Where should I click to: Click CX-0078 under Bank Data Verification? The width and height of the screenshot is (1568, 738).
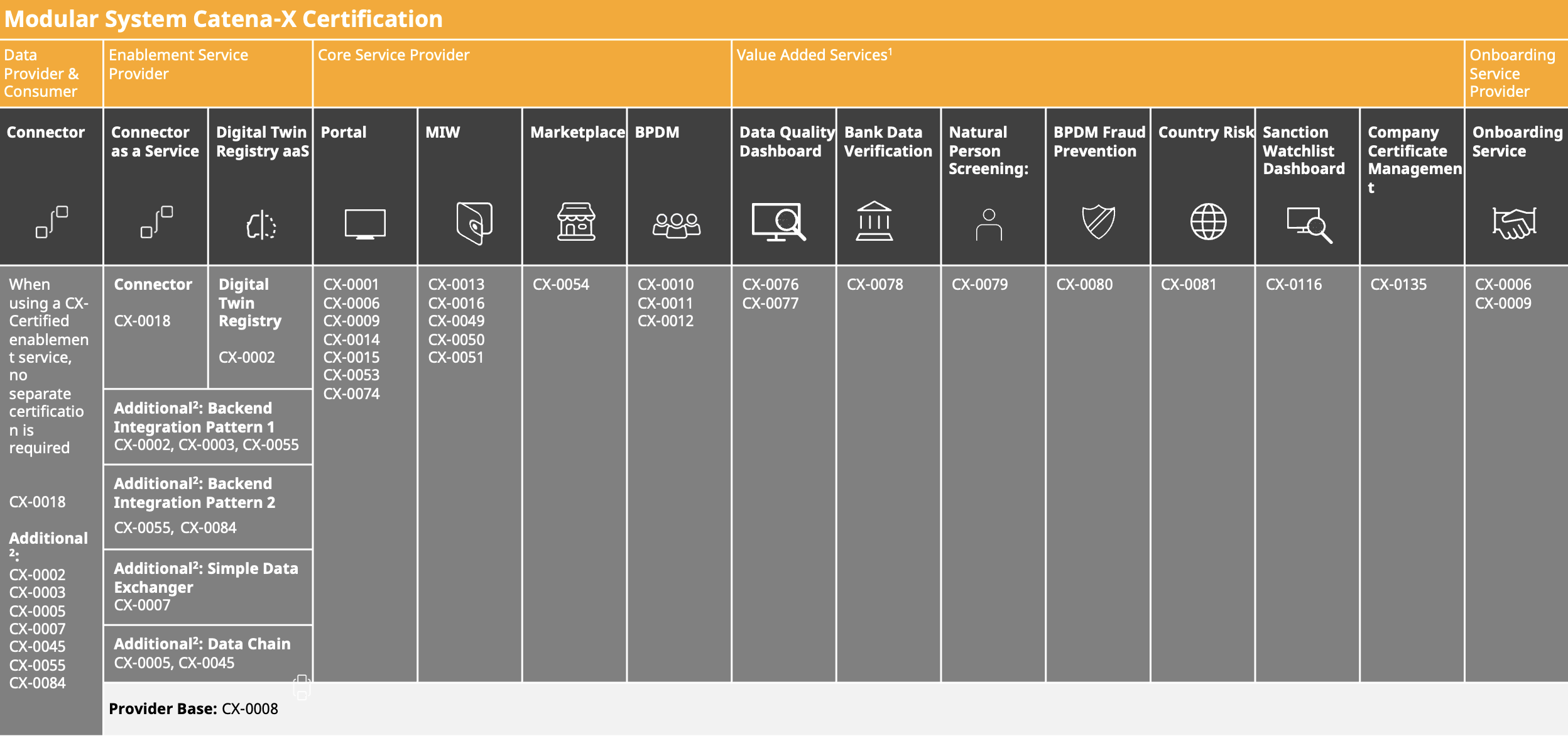(x=874, y=284)
